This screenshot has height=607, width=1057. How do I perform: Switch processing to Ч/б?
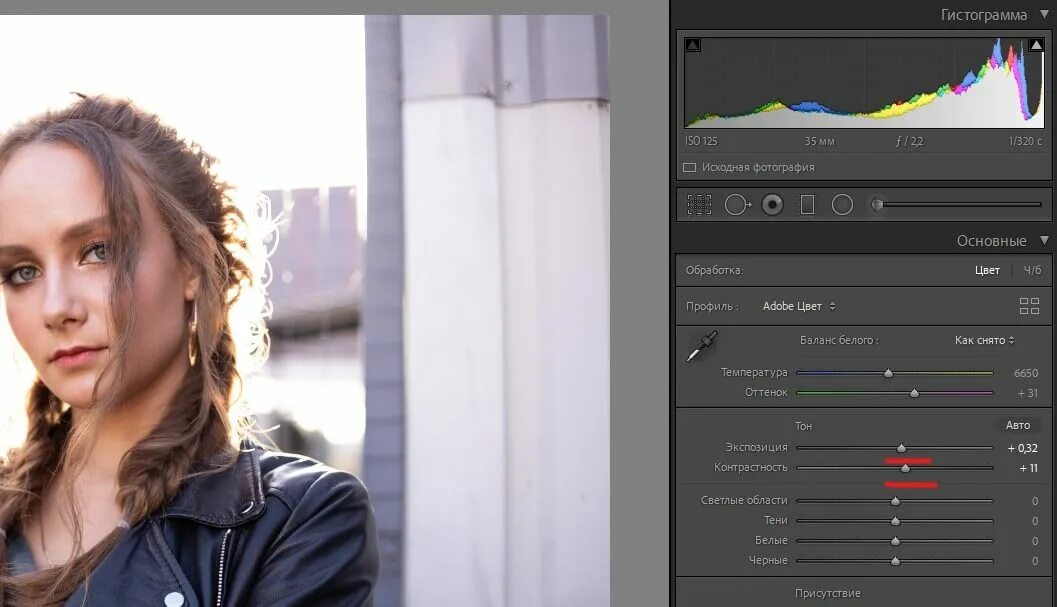tap(1032, 270)
